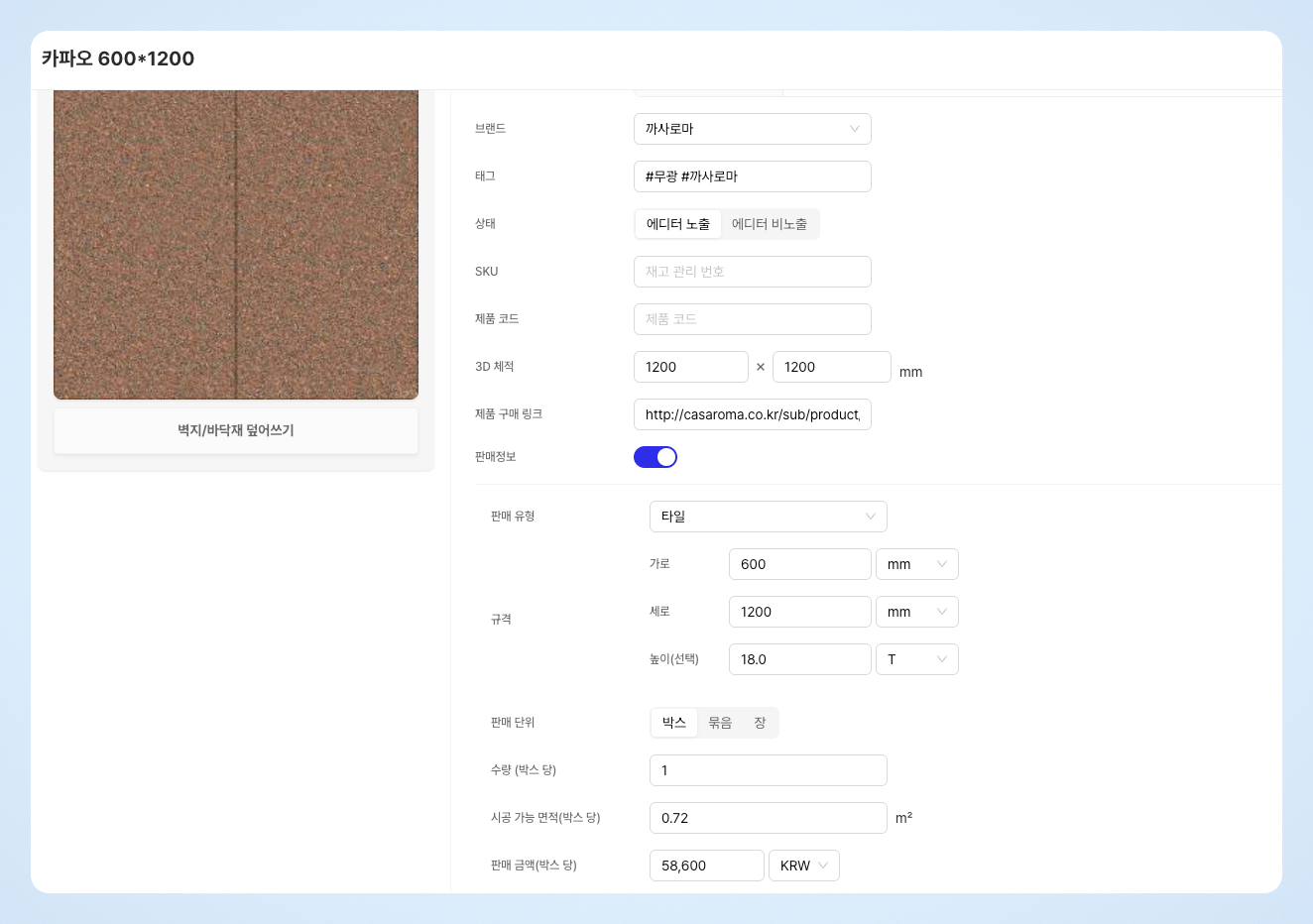The image size is (1313, 924).
Task: Click the 벽지/바닥재 덮어쓰기 button
Action: [x=236, y=430]
